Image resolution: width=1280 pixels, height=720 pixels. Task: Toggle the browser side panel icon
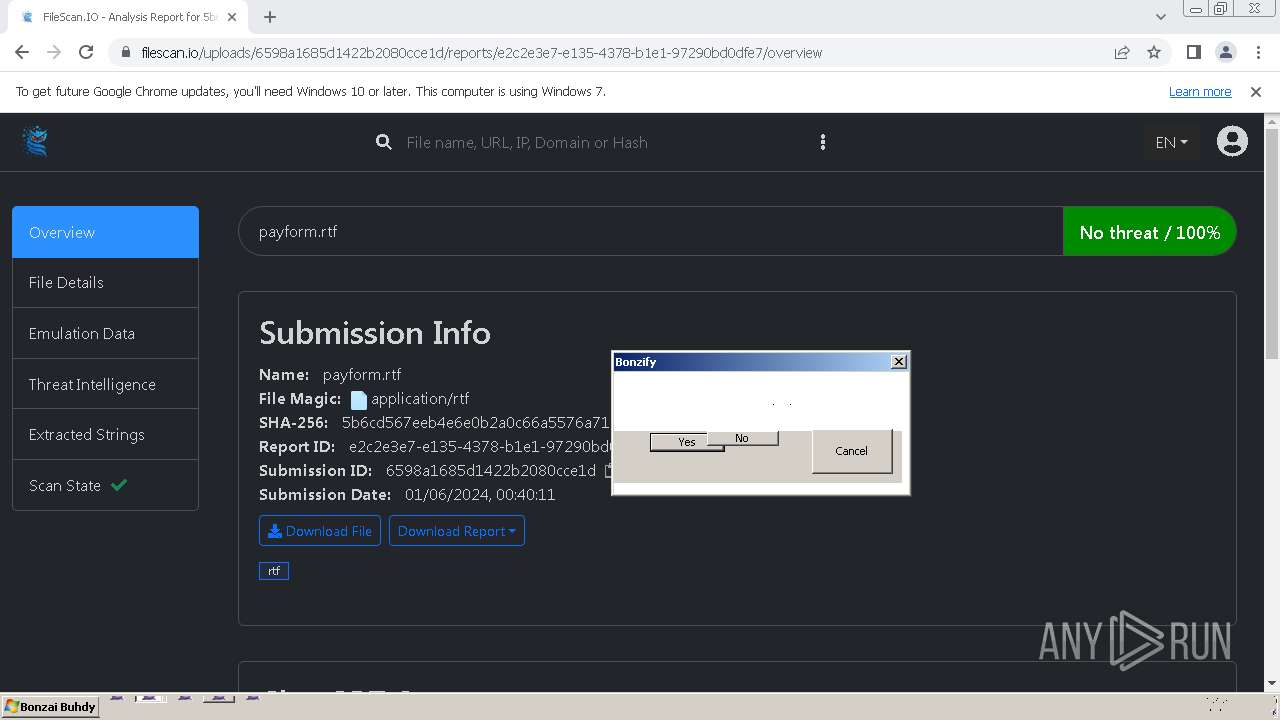point(1193,52)
